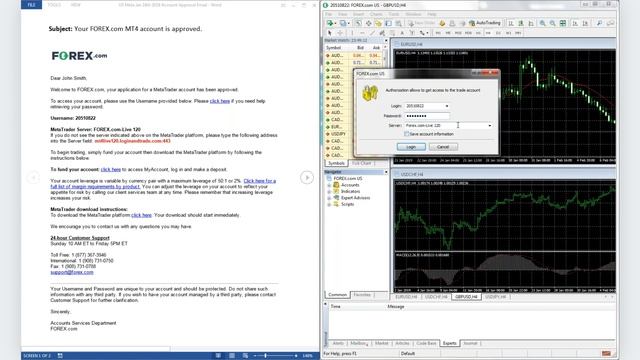Click the Word FILE tab
The image size is (640, 360).
point(31,5)
